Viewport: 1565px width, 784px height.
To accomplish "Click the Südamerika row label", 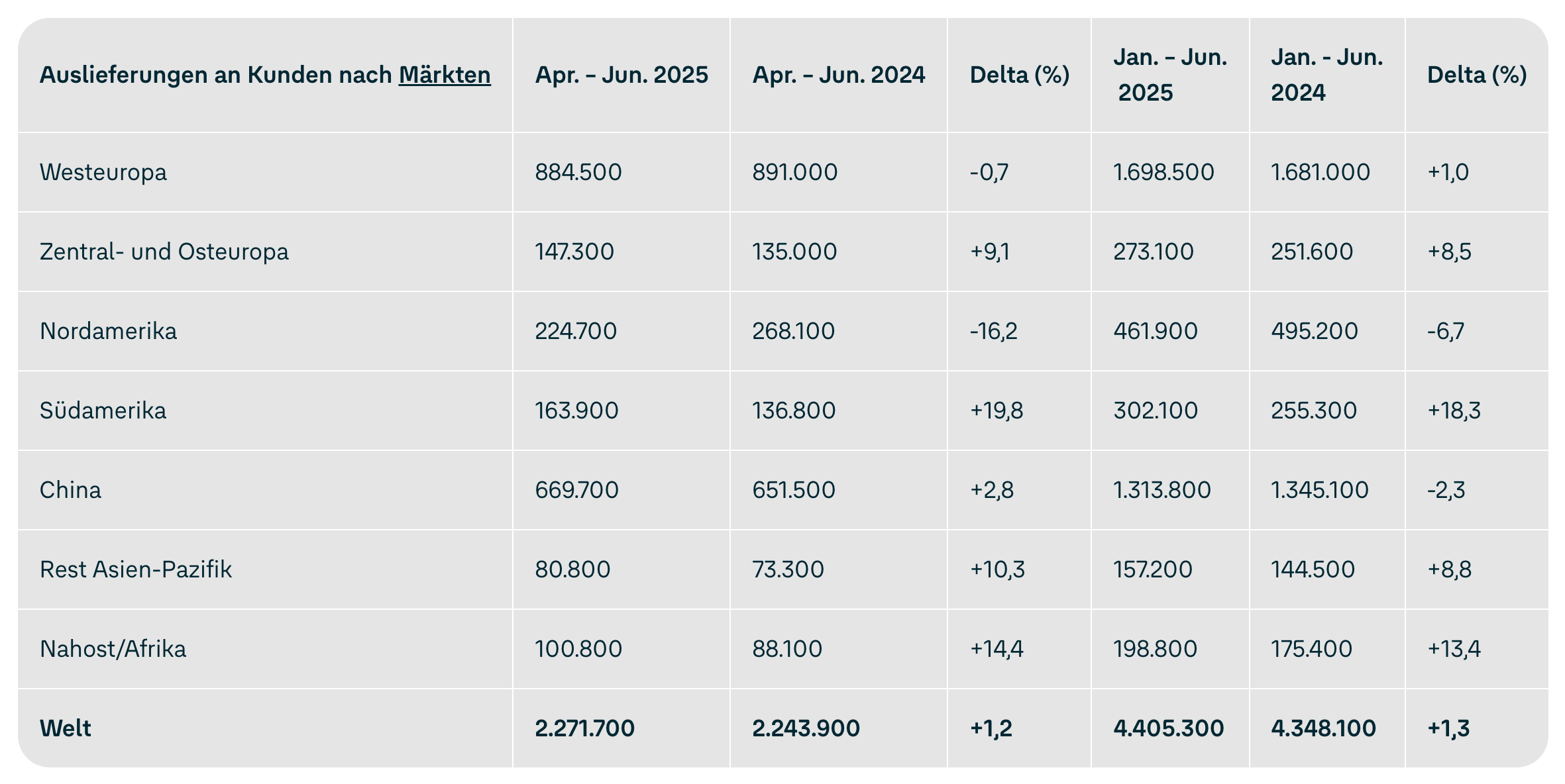I will [103, 411].
